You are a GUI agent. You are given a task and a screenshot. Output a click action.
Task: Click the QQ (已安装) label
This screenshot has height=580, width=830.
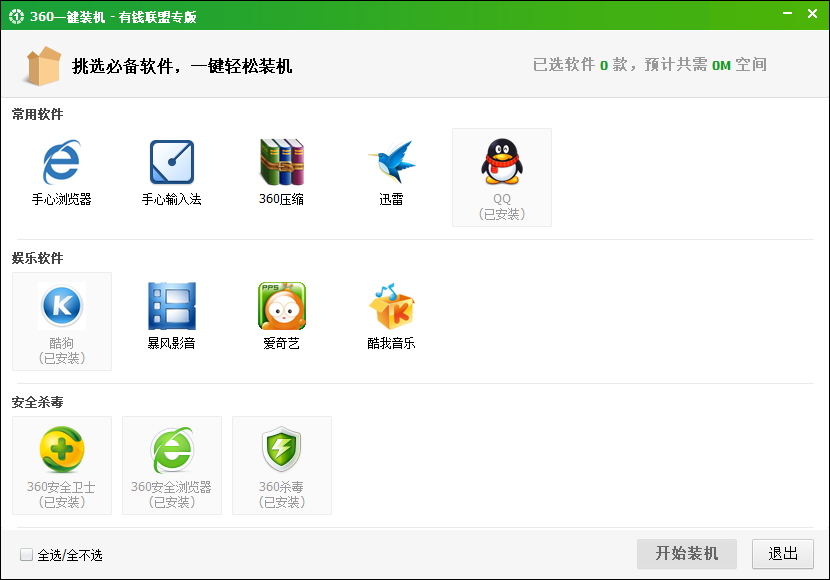(x=502, y=207)
